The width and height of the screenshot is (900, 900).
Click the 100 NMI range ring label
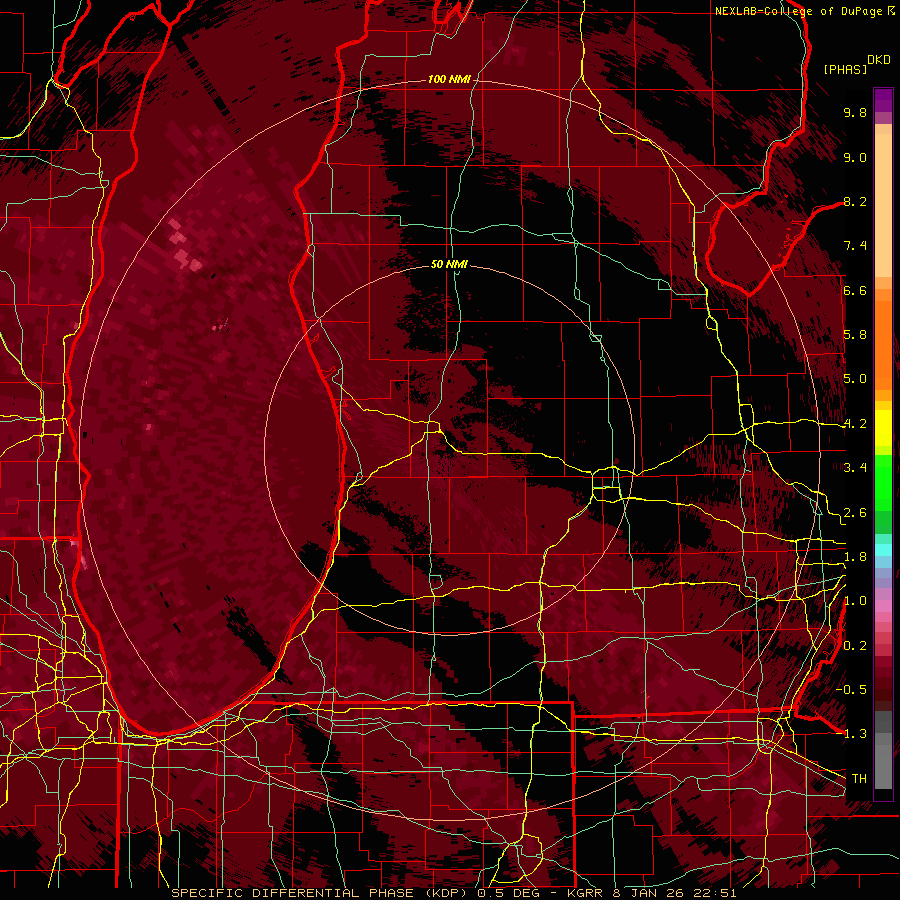coord(449,79)
